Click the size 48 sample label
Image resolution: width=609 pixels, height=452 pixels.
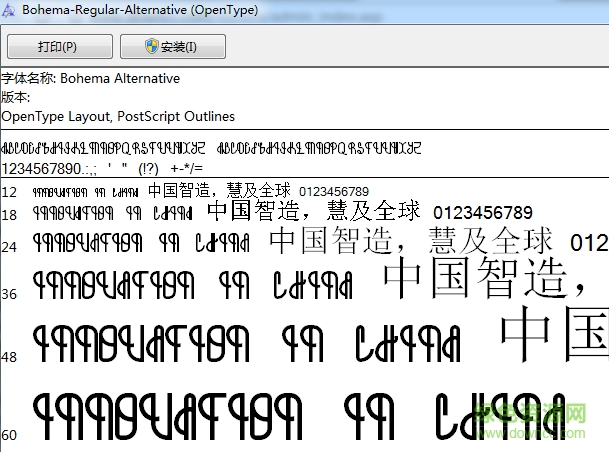coord(9,357)
